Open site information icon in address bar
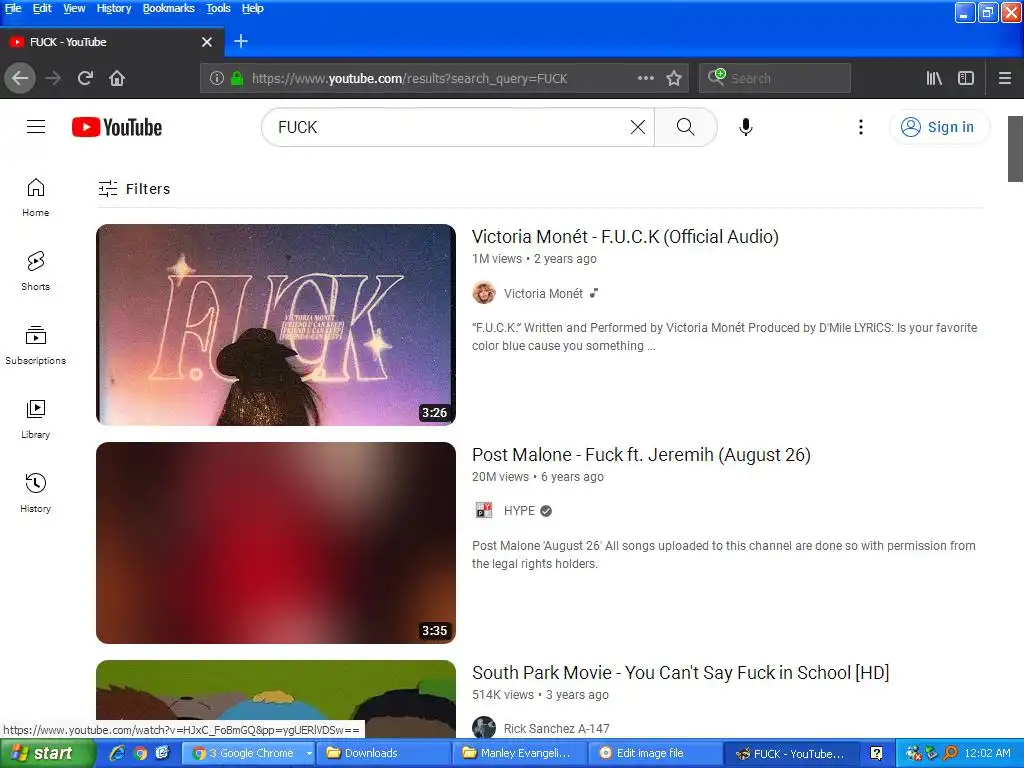1024x768 pixels. pyautogui.click(x=217, y=78)
